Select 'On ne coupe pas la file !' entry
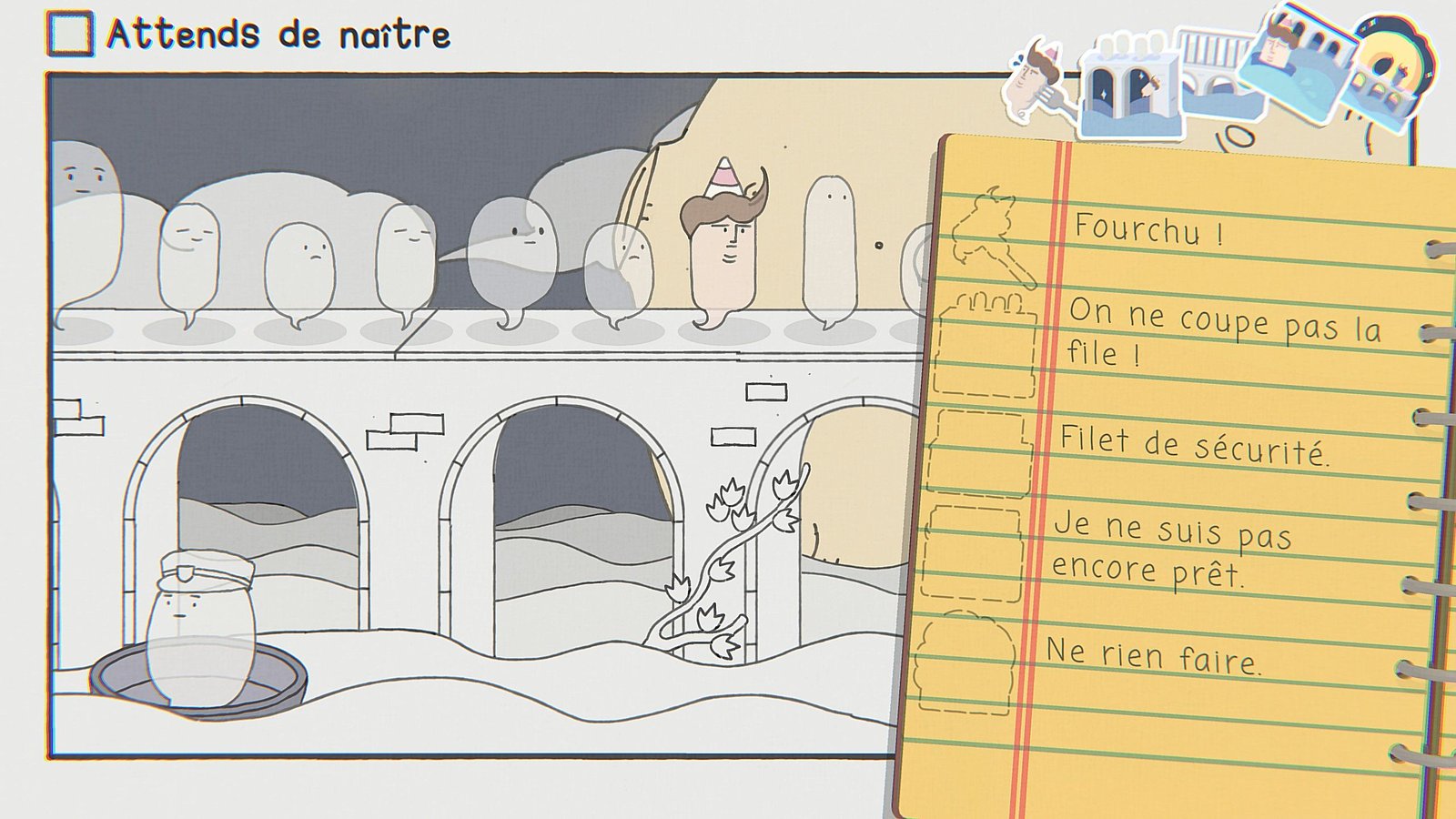 click(1224, 331)
